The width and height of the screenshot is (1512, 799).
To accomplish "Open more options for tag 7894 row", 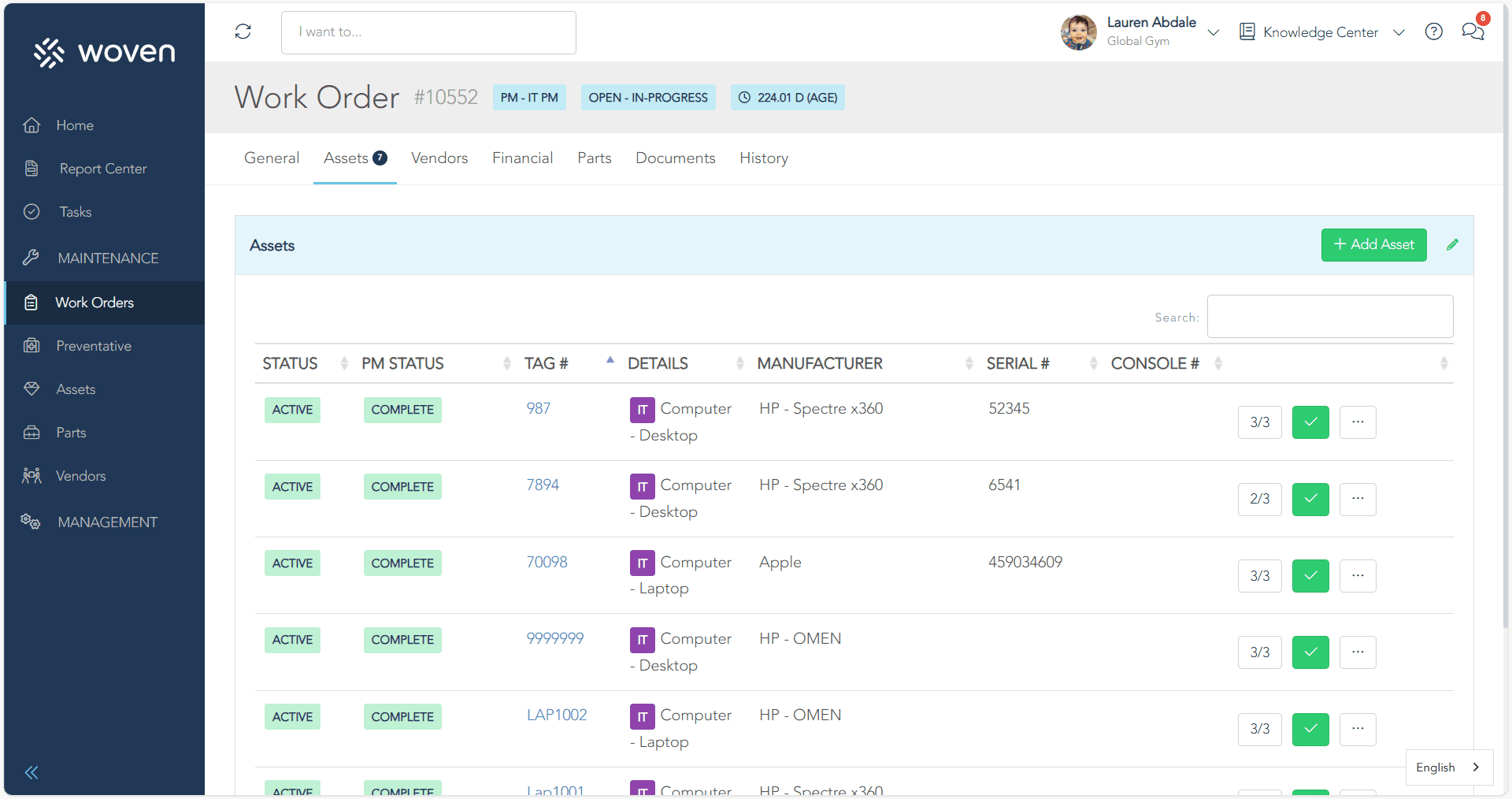I will 1358,499.
